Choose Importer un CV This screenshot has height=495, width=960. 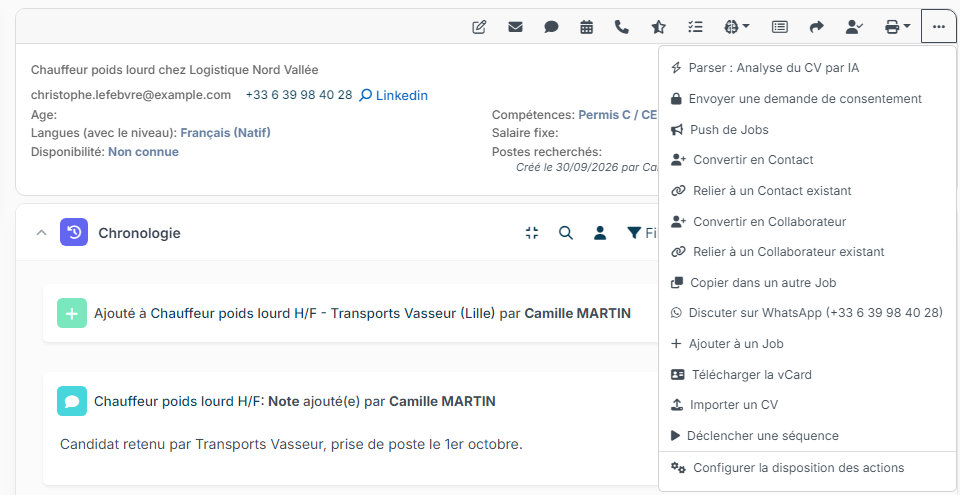click(x=808, y=405)
